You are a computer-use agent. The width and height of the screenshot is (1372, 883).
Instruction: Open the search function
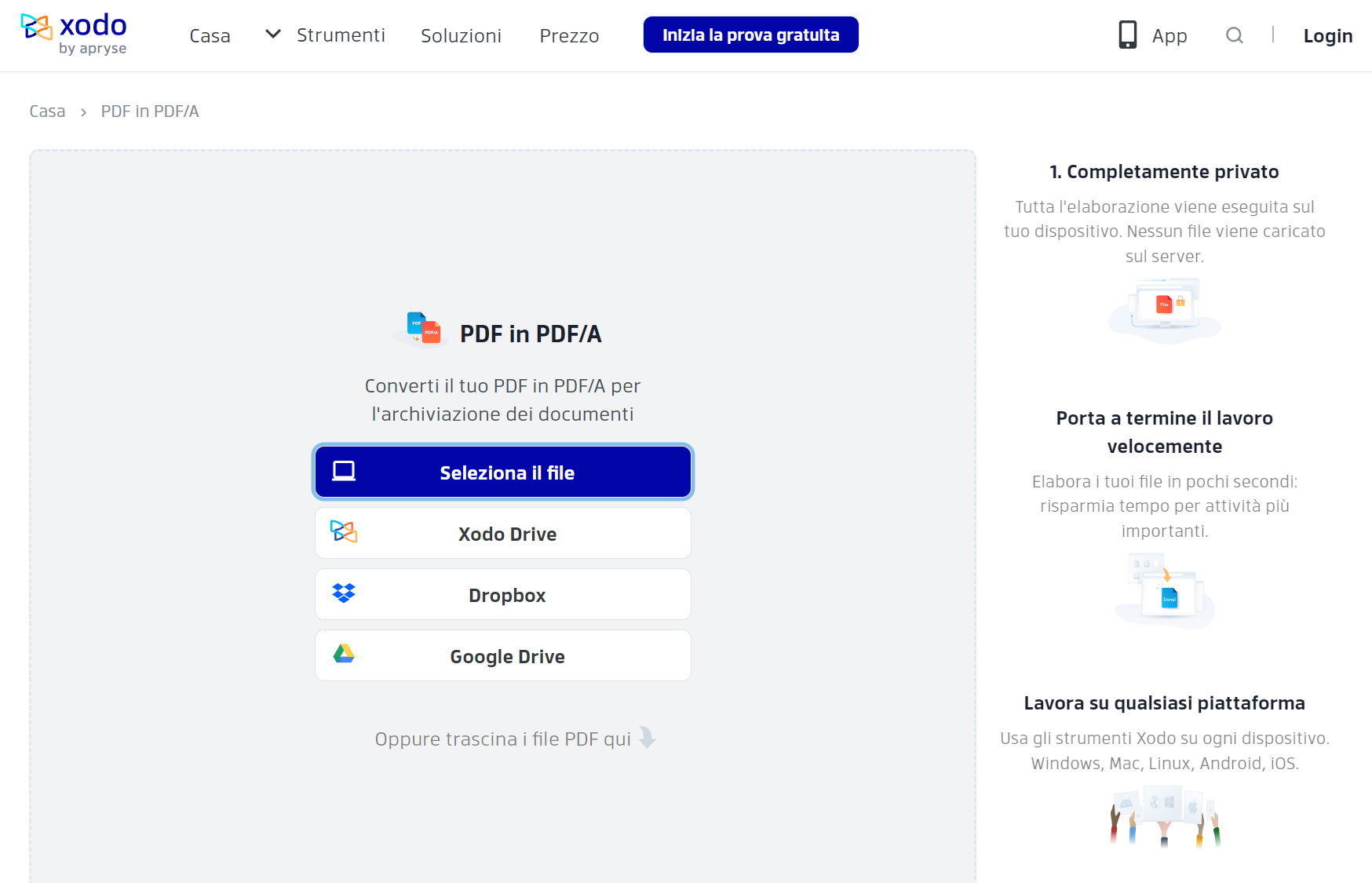[1233, 35]
